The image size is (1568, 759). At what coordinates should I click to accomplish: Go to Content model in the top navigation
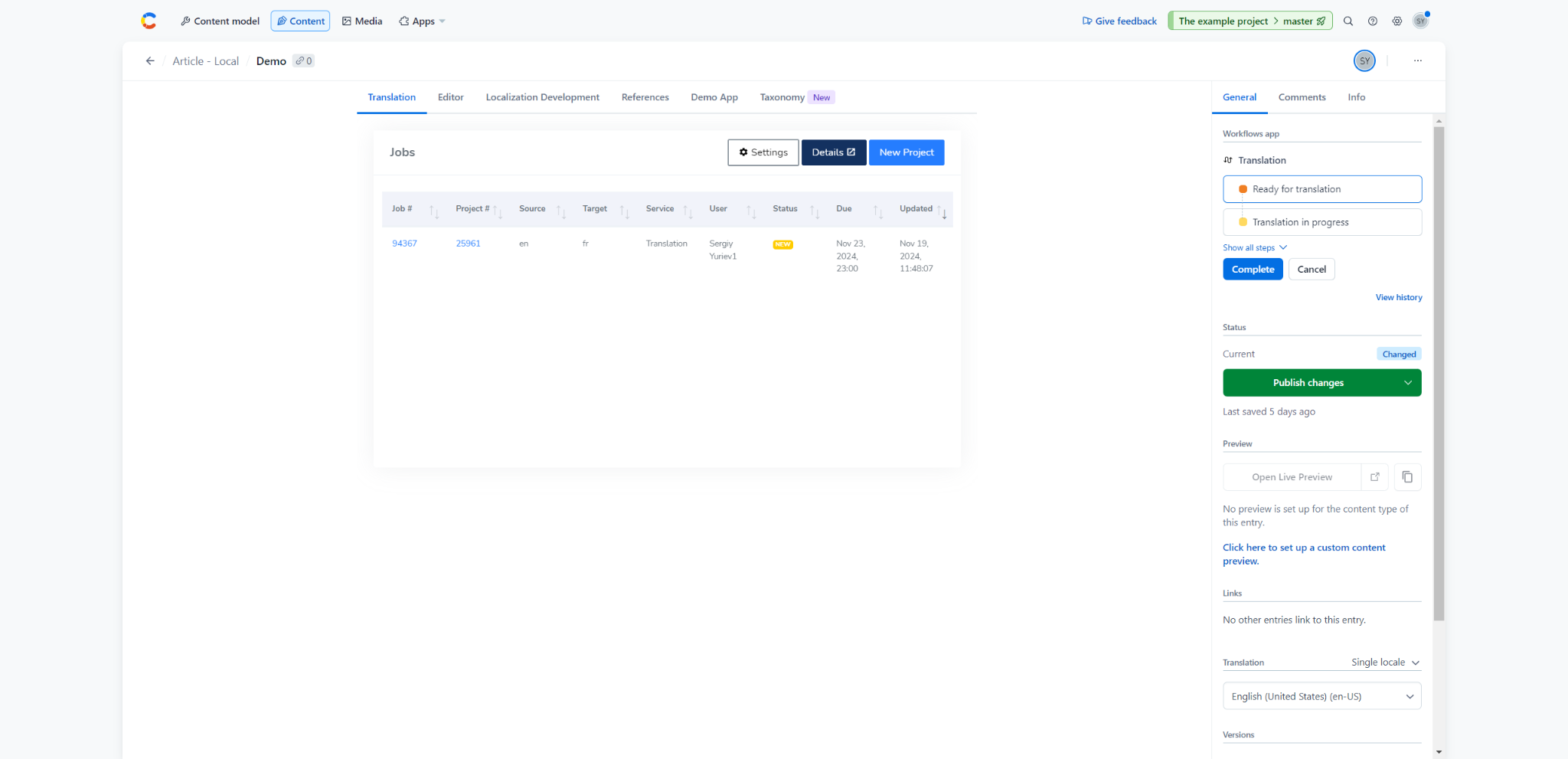220,21
